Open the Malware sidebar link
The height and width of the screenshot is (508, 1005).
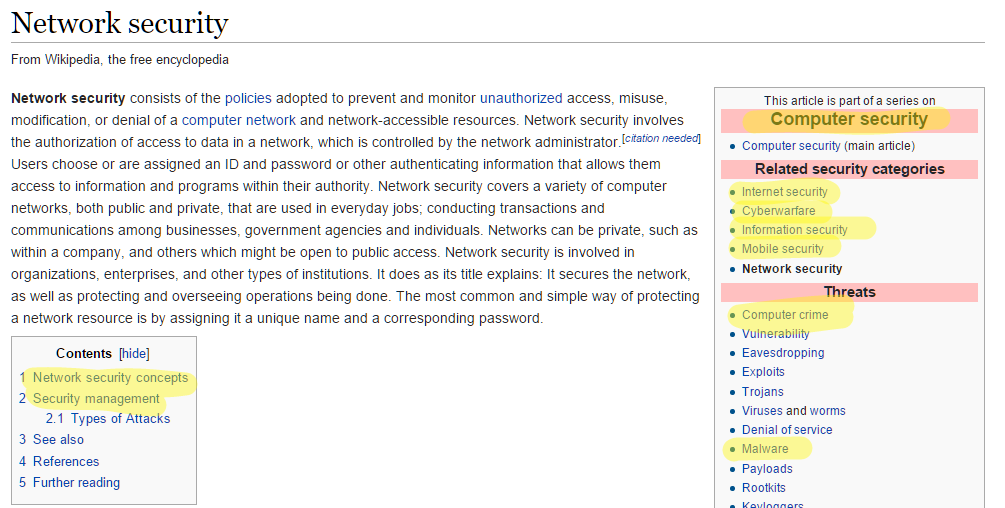pyautogui.click(x=765, y=449)
